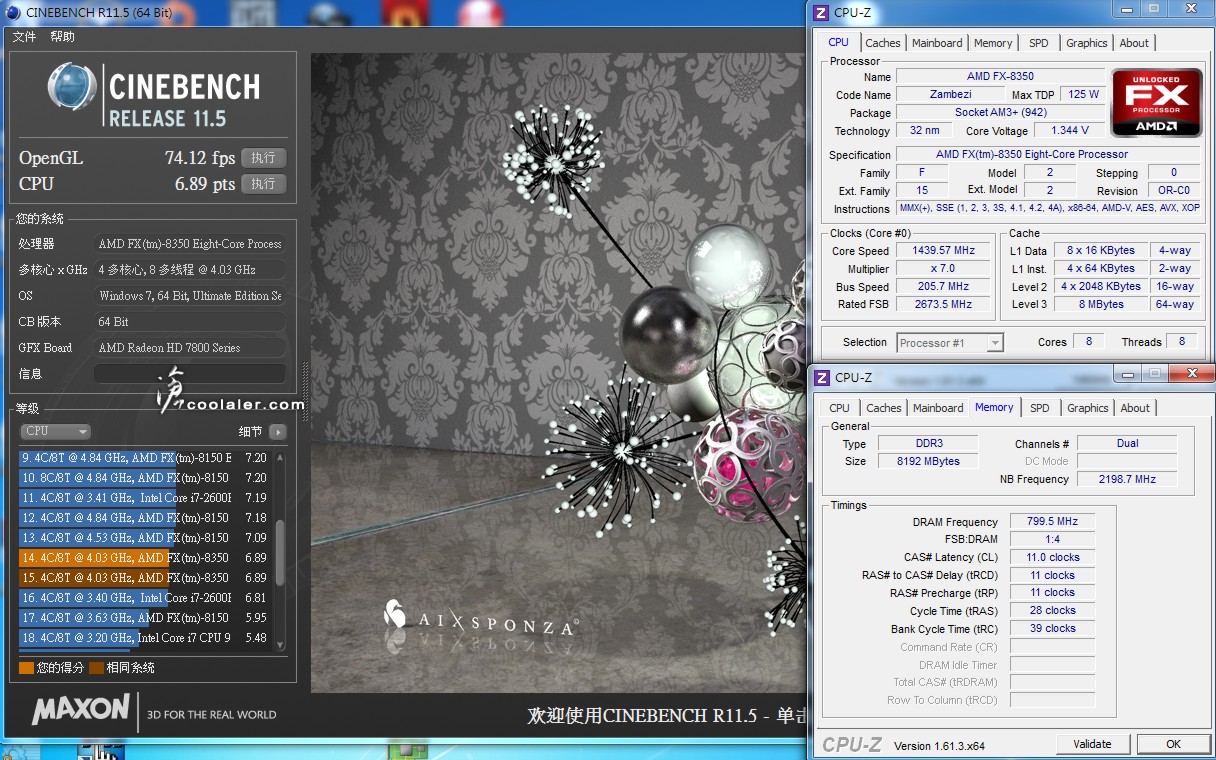Minimize the lower CPU-Z window

click(1127, 374)
